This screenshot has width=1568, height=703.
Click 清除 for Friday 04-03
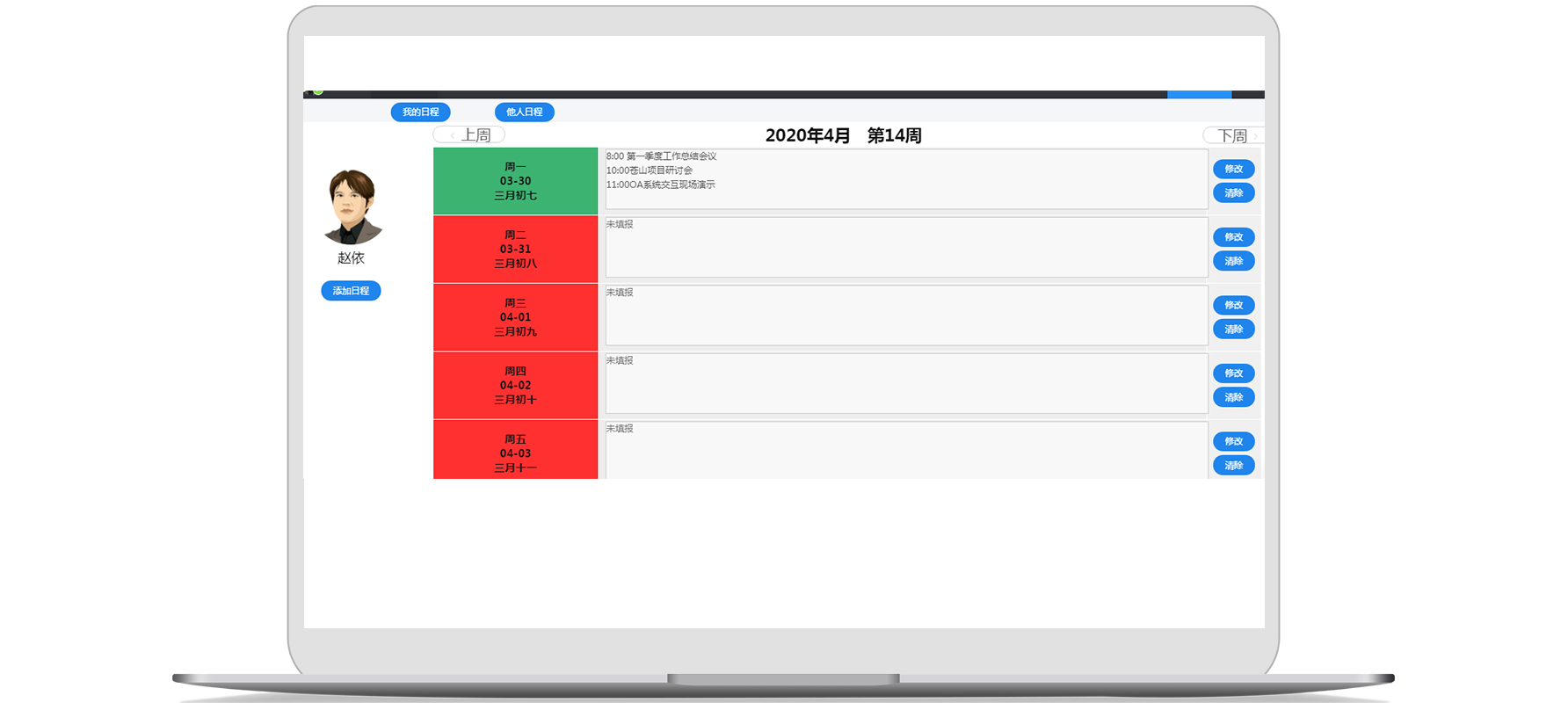[x=1233, y=465]
